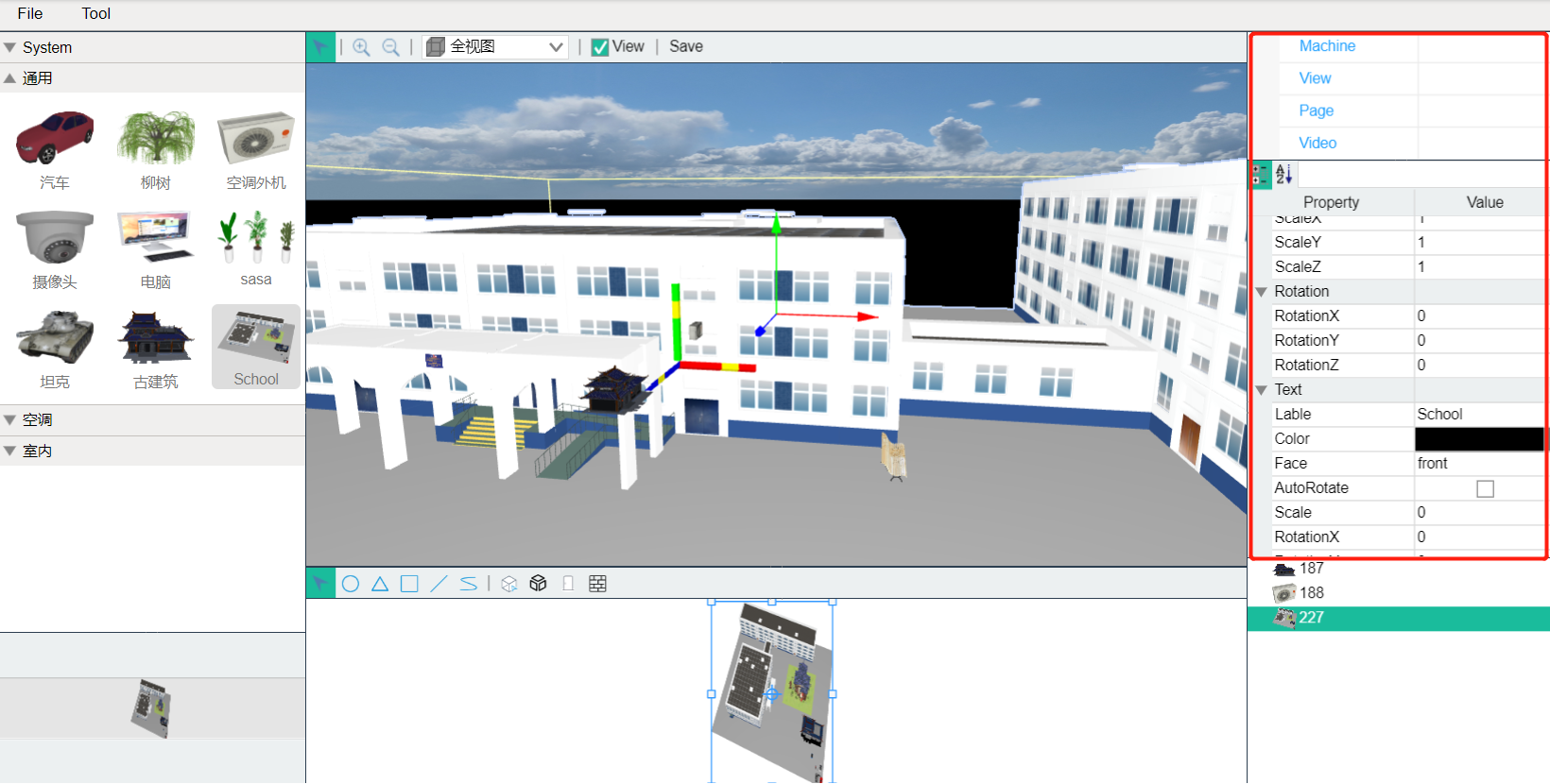Pick the tank (坦克) model
1550x784 pixels.
click(55, 349)
